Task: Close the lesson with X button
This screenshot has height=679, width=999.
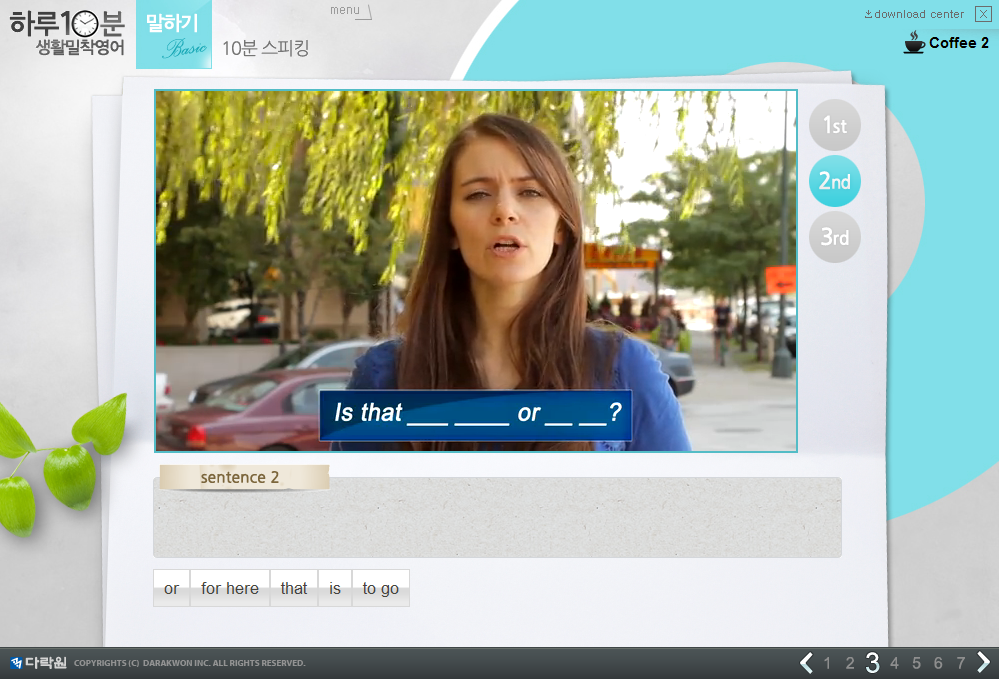Action: (x=983, y=14)
